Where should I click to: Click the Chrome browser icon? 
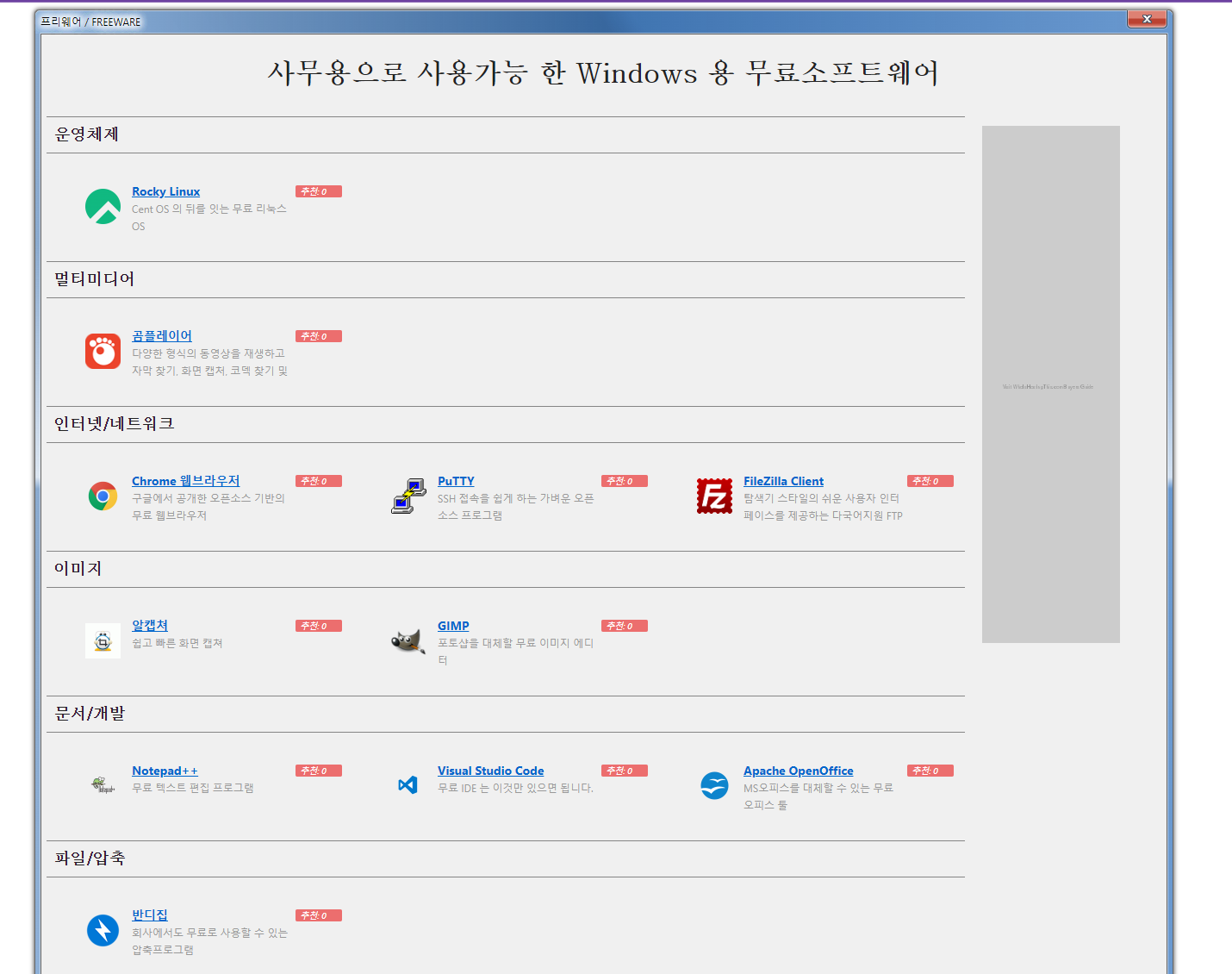pos(103,496)
